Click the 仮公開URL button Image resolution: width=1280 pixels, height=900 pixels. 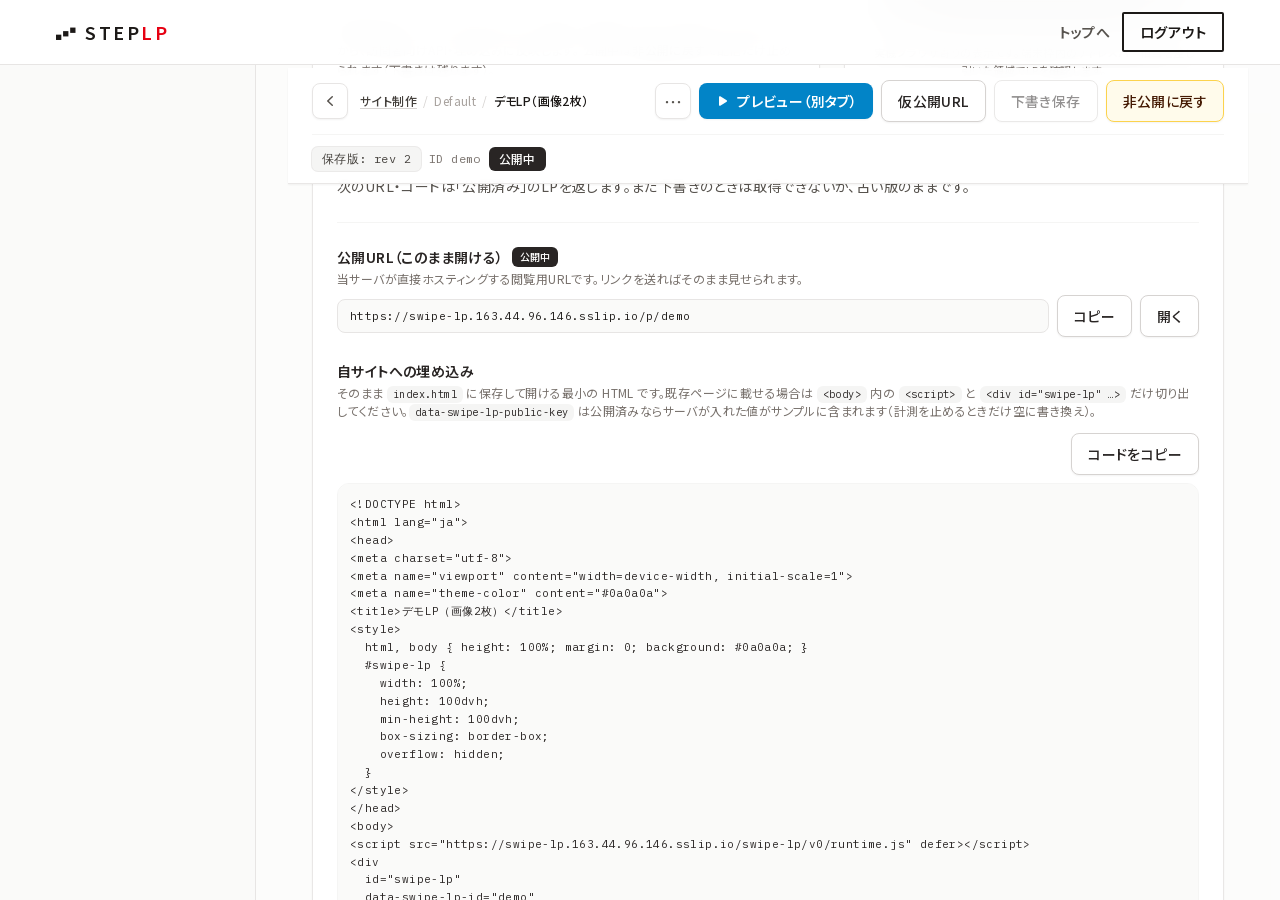pos(933,101)
